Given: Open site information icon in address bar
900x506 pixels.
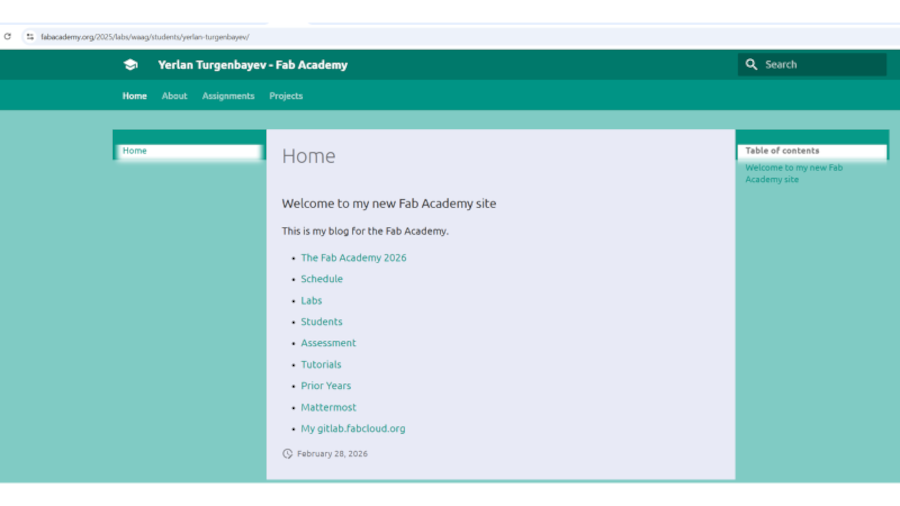Looking at the screenshot, I should [x=30, y=37].
